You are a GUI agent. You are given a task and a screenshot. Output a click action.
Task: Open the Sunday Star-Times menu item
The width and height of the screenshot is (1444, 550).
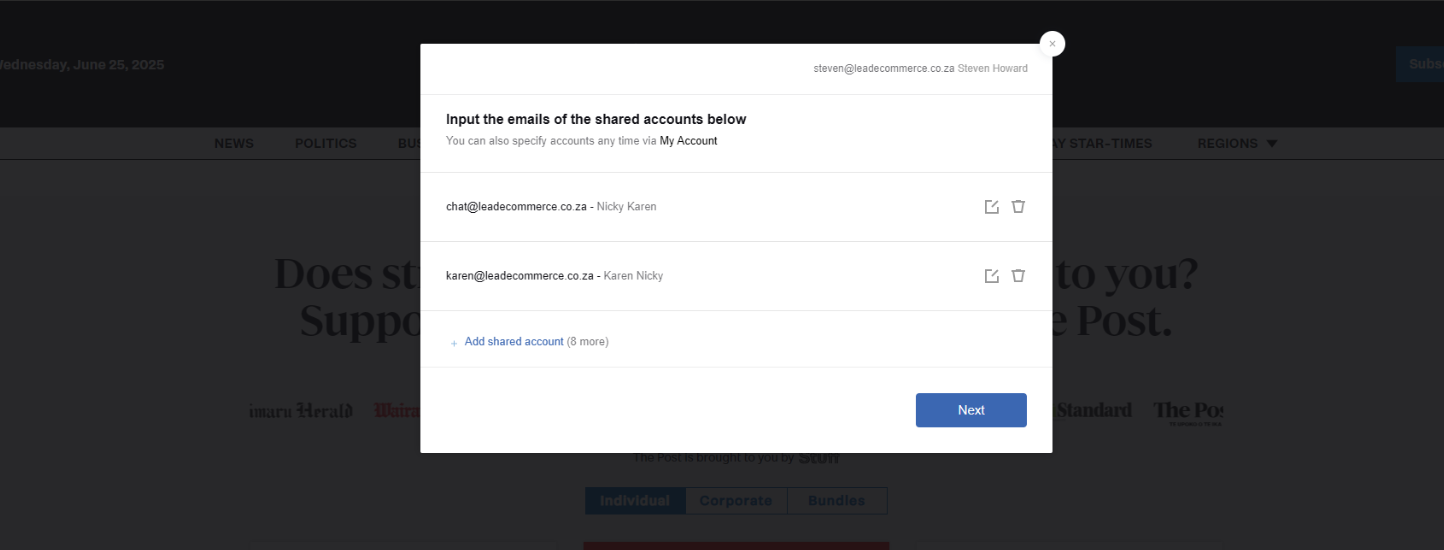(x=1098, y=144)
